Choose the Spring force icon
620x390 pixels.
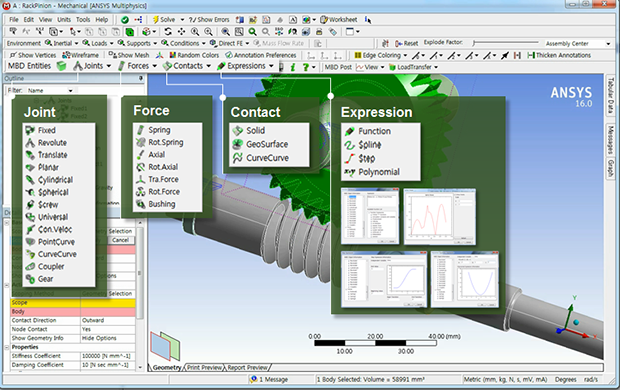[x=140, y=130]
